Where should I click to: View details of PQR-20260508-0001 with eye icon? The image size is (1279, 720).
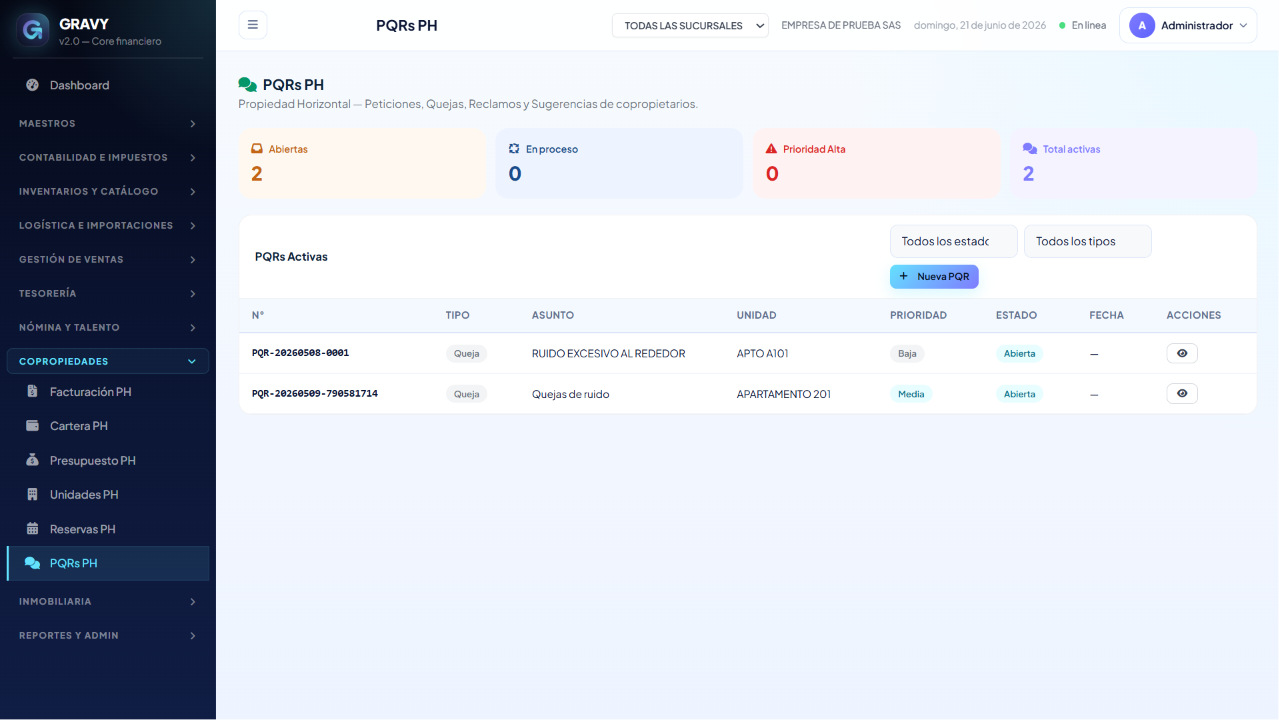click(x=1182, y=353)
